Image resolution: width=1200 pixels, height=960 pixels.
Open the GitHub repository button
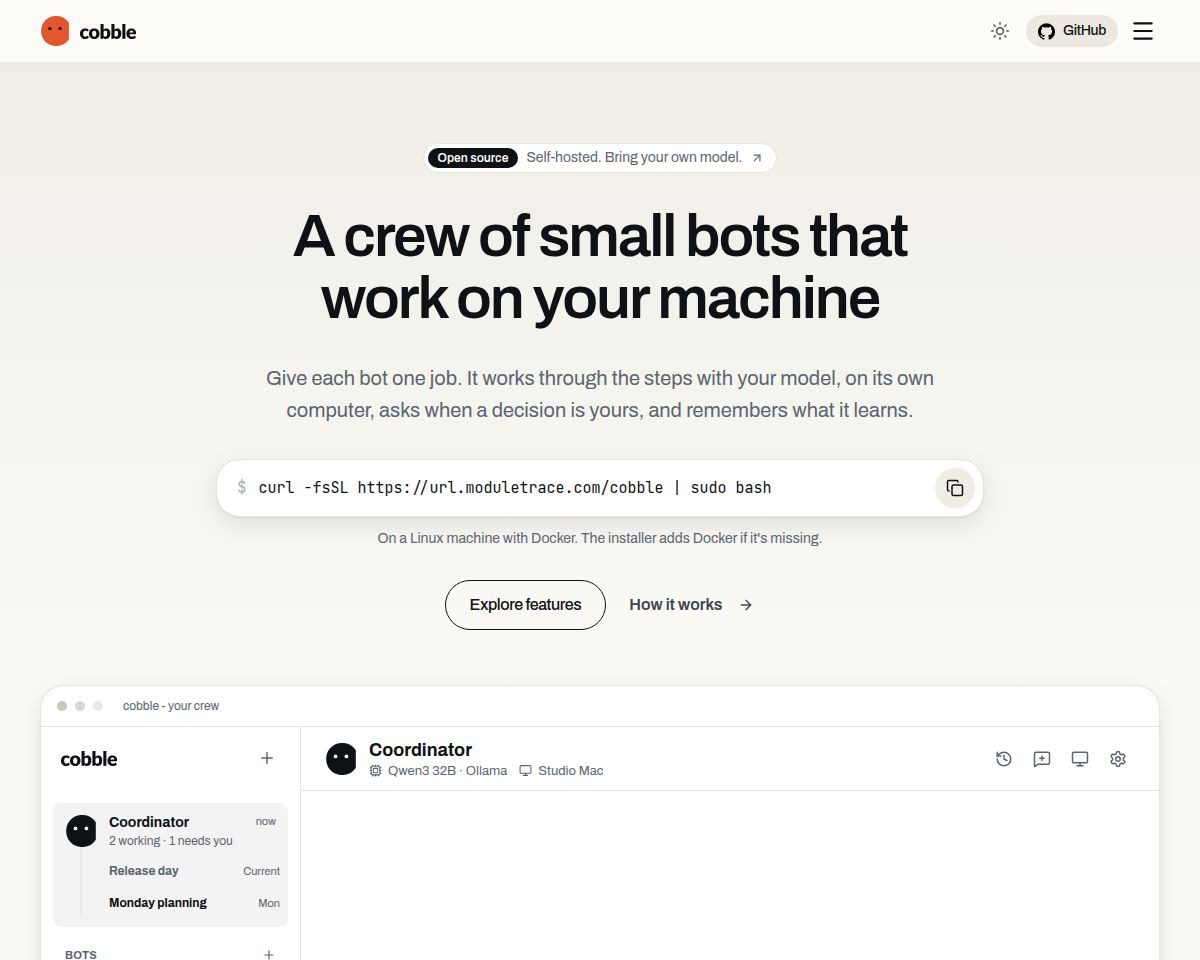coord(1072,31)
